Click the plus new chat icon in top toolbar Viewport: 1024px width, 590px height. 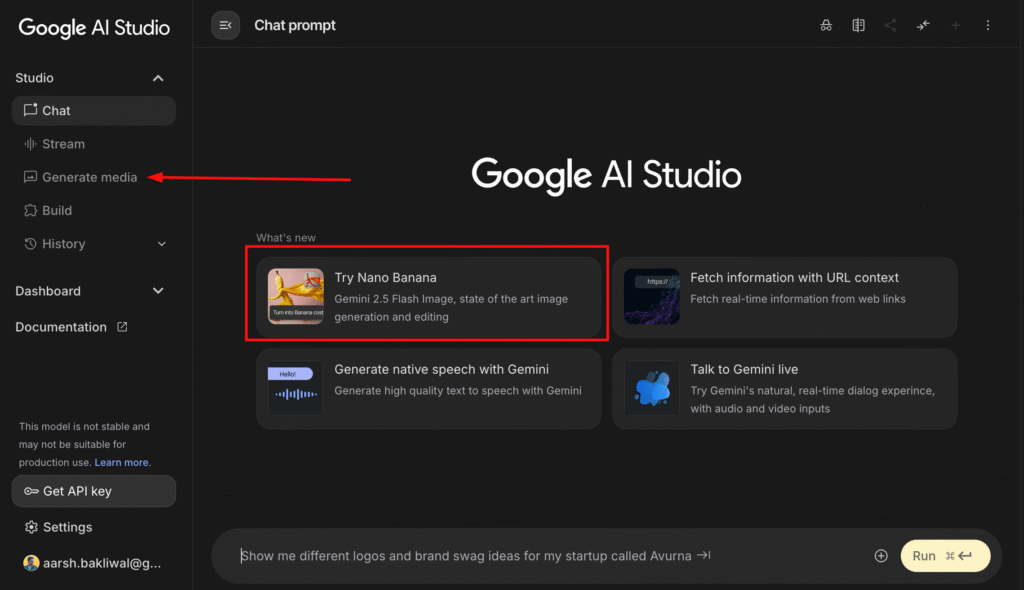[x=955, y=25]
